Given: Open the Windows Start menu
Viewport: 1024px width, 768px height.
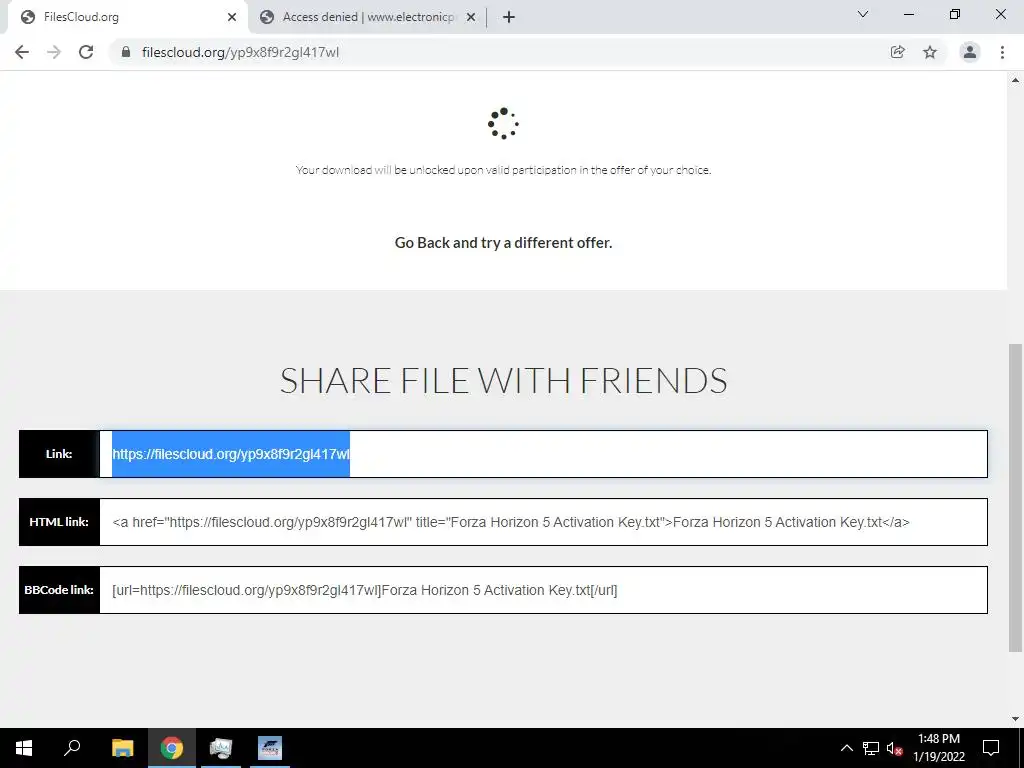Looking at the screenshot, I should pos(24,748).
